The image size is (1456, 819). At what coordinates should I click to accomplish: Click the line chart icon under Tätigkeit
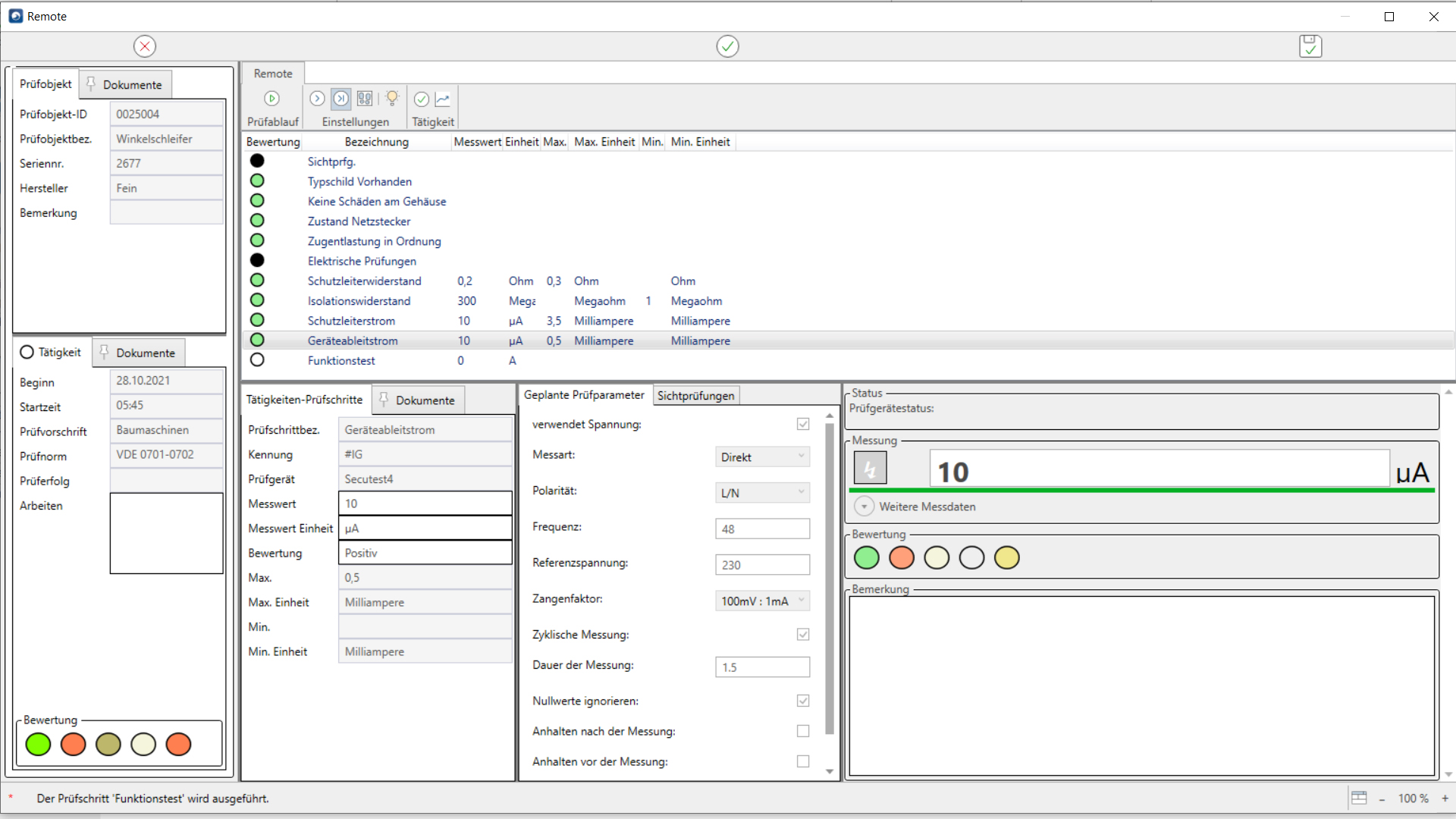click(443, 99)
